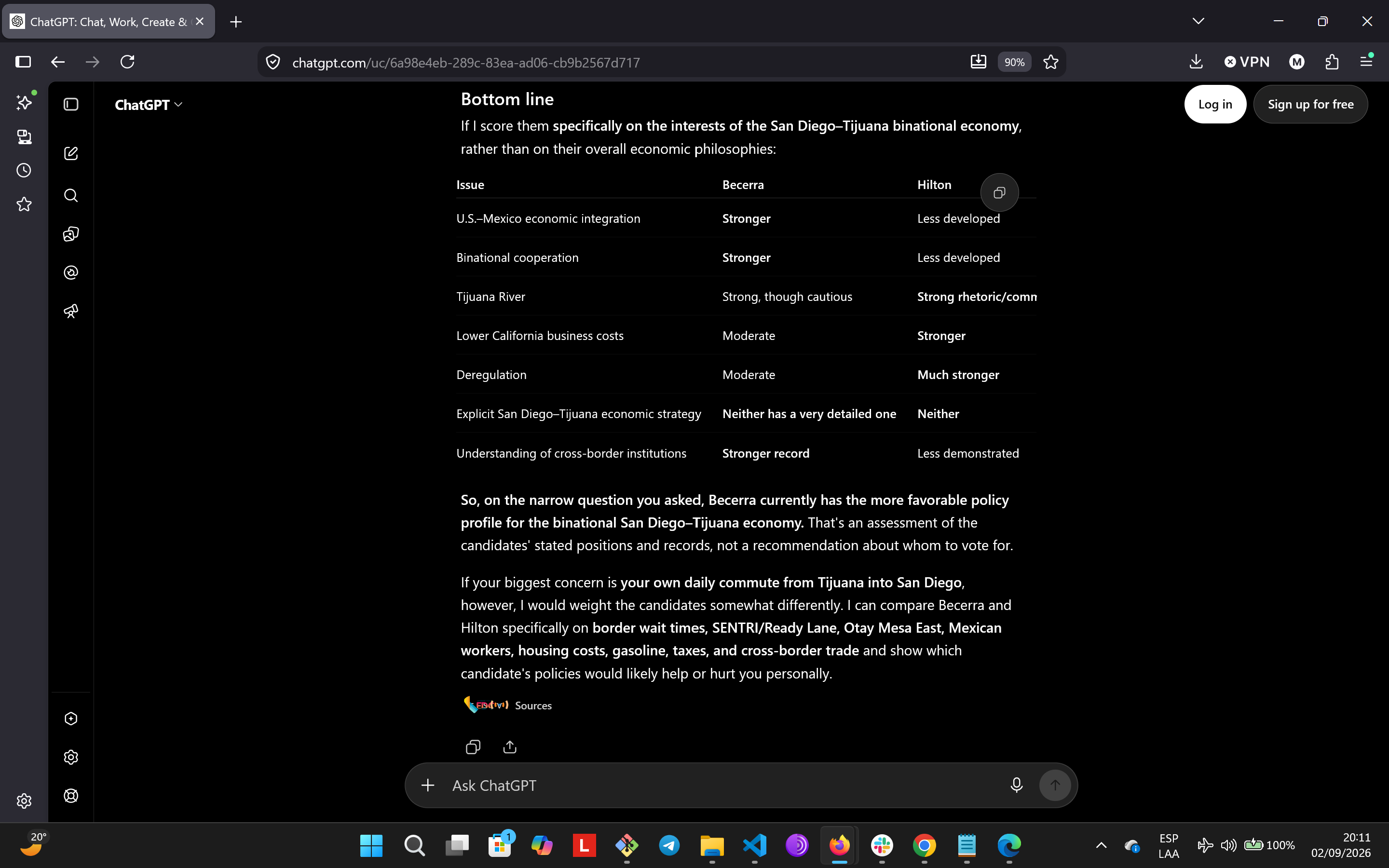Open the apps plug icon in ChatGPT sidebar
This screenshot has width=1389, height=868.
(x=70, y=272)
